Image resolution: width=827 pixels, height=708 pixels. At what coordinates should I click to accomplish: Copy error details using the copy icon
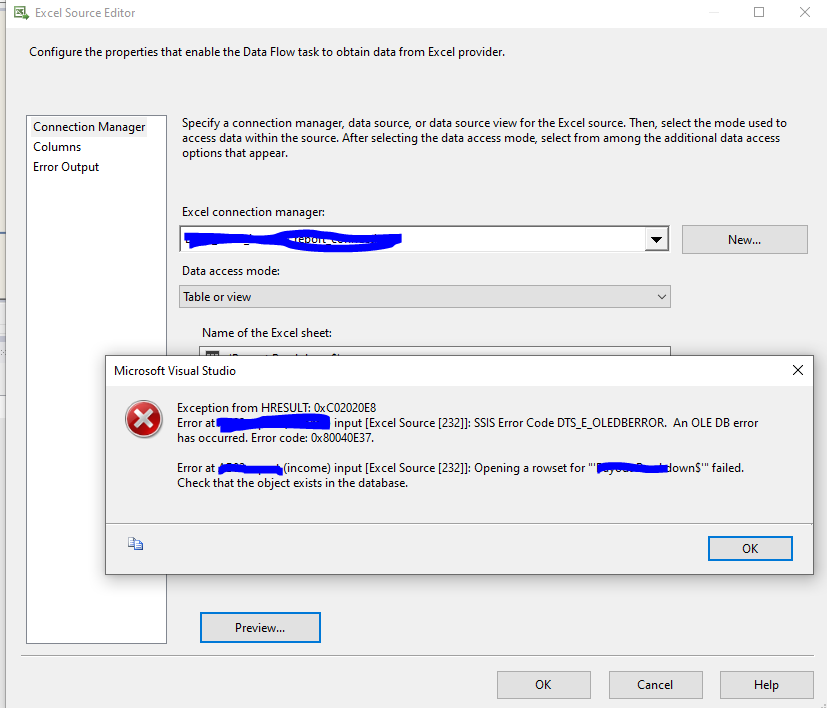pos(136,543)
